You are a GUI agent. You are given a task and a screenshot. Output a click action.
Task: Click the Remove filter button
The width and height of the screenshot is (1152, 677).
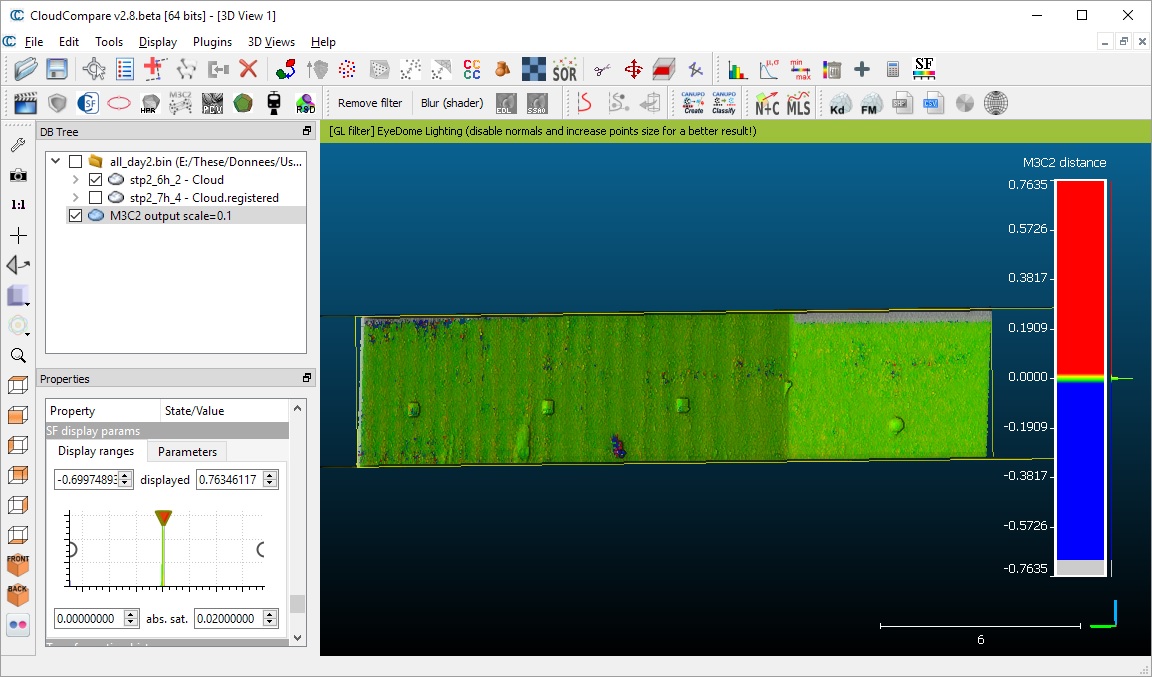pyautogui.click(x=370, y=103)
